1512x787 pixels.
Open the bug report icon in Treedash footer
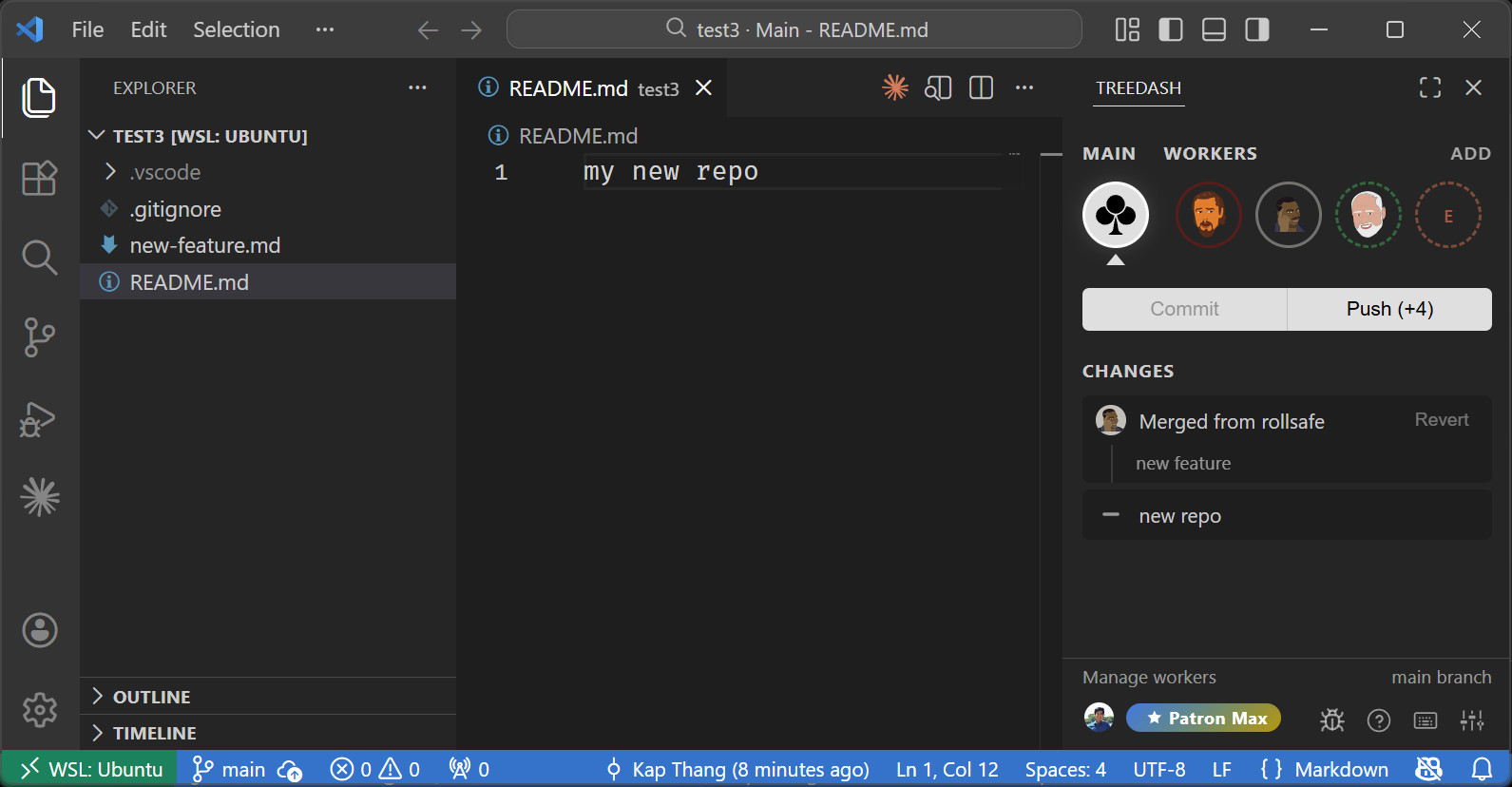pyautogui.click(x=1331, y=720)
